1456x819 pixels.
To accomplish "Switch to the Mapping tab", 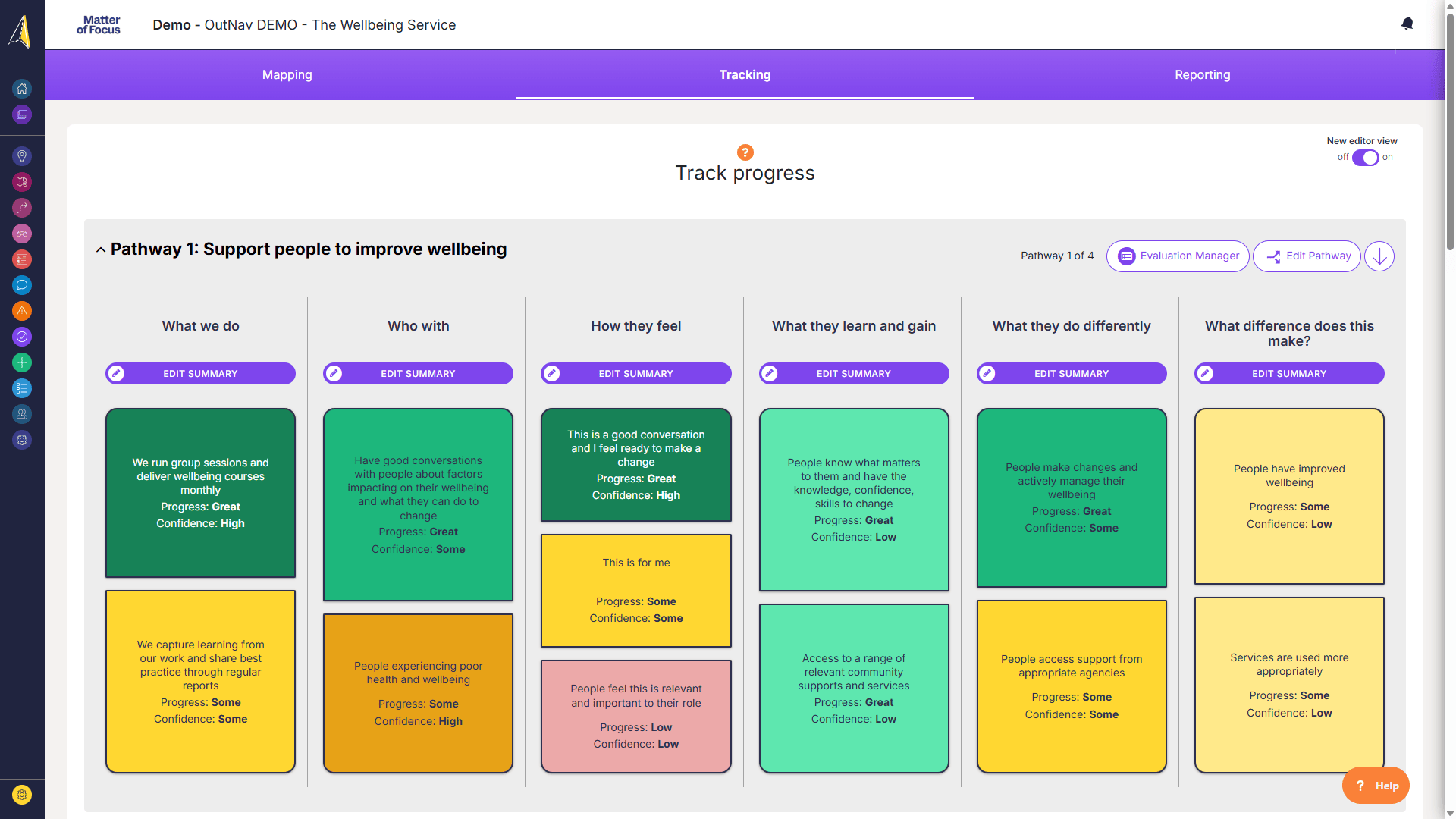I will (287, 74).
